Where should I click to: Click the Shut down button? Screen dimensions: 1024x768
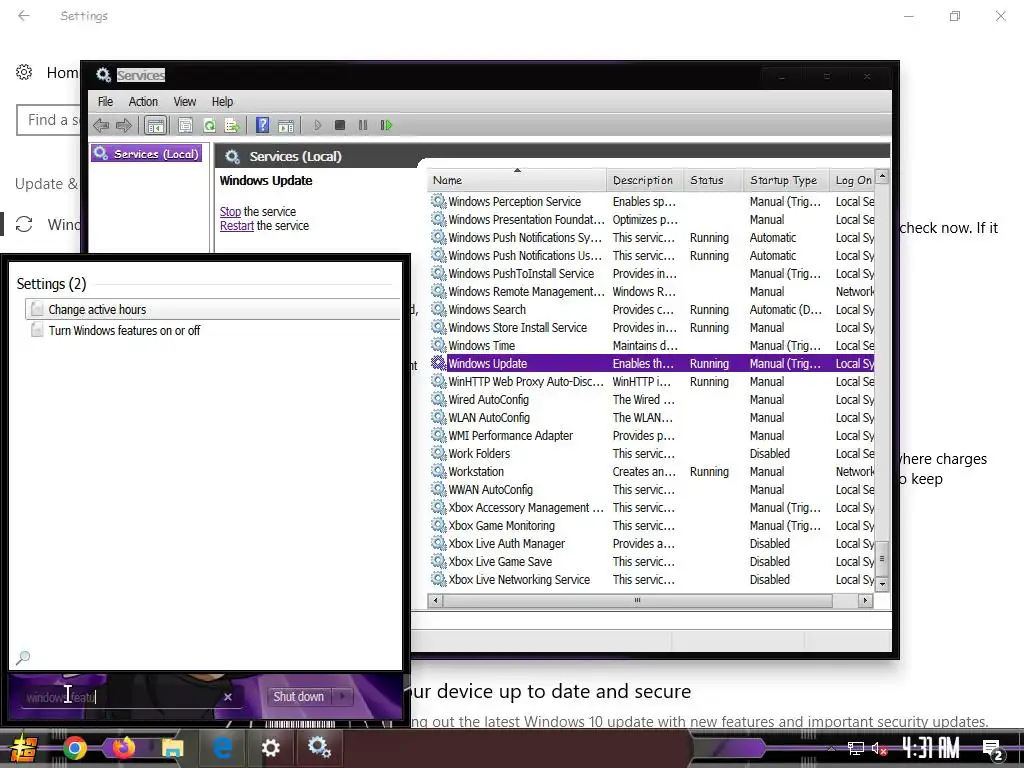[x=298, y=697]
